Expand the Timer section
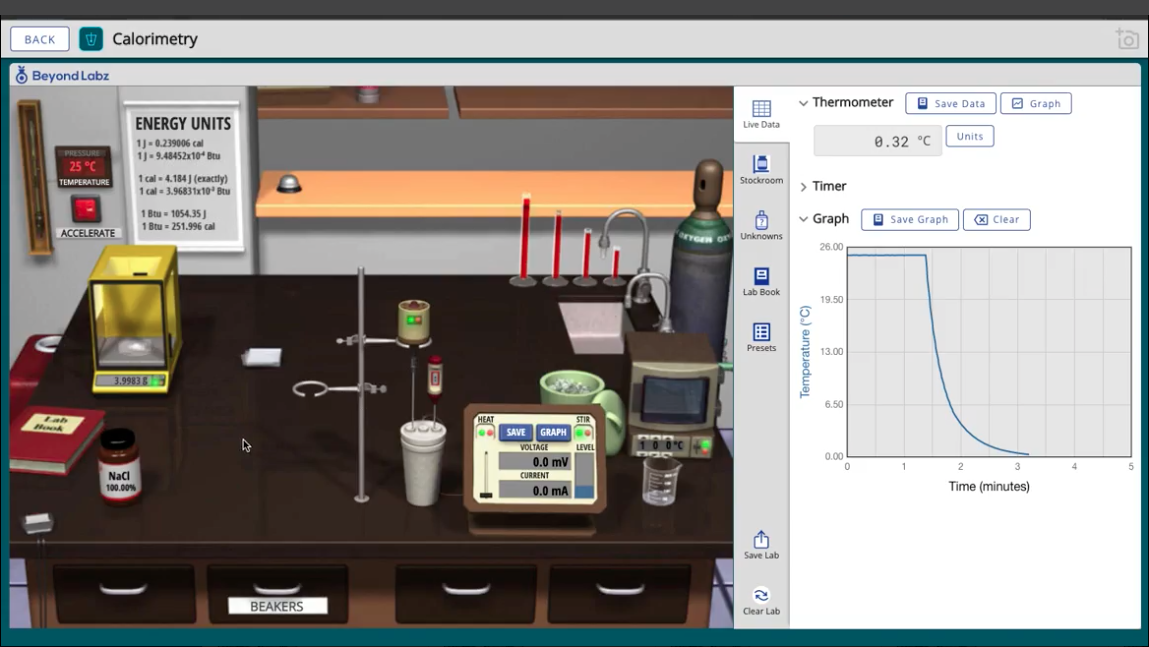This screenshot has width=1149, height=647. (x=804, y=186)
